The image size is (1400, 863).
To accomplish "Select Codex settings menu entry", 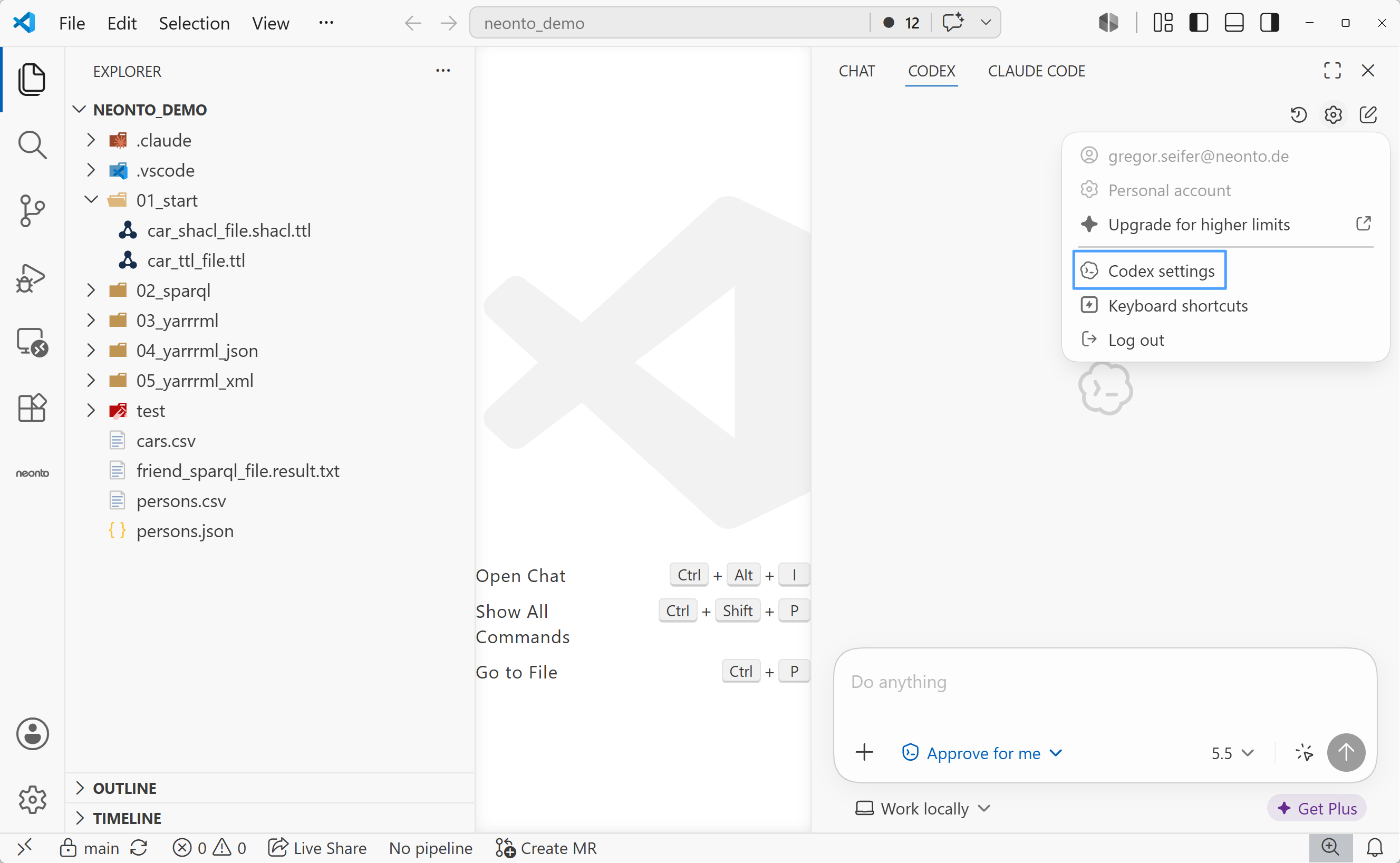I will click(x=1150, y=270).
